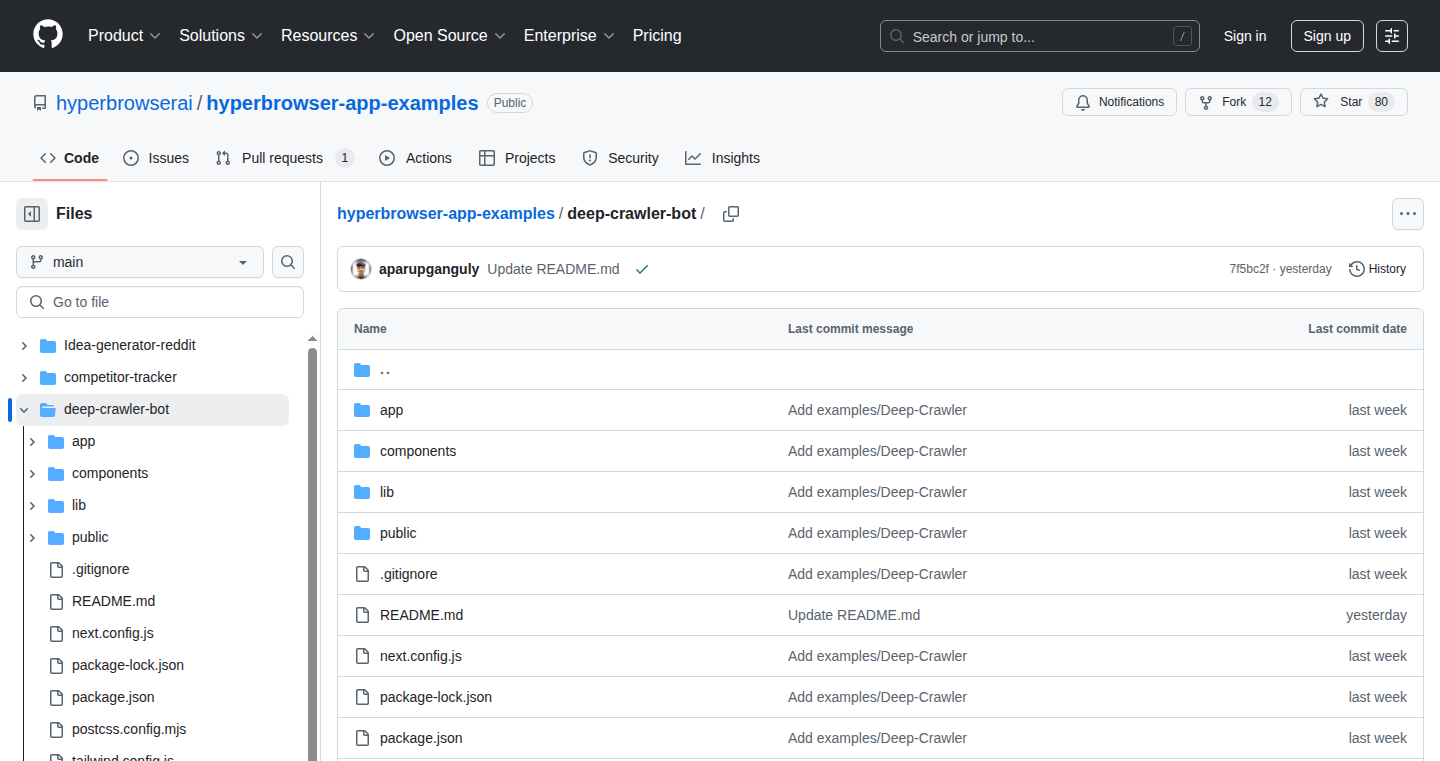Go to the GitHub homepage logo
This screenshot has height=761, width=1440.
coord(48,35)
